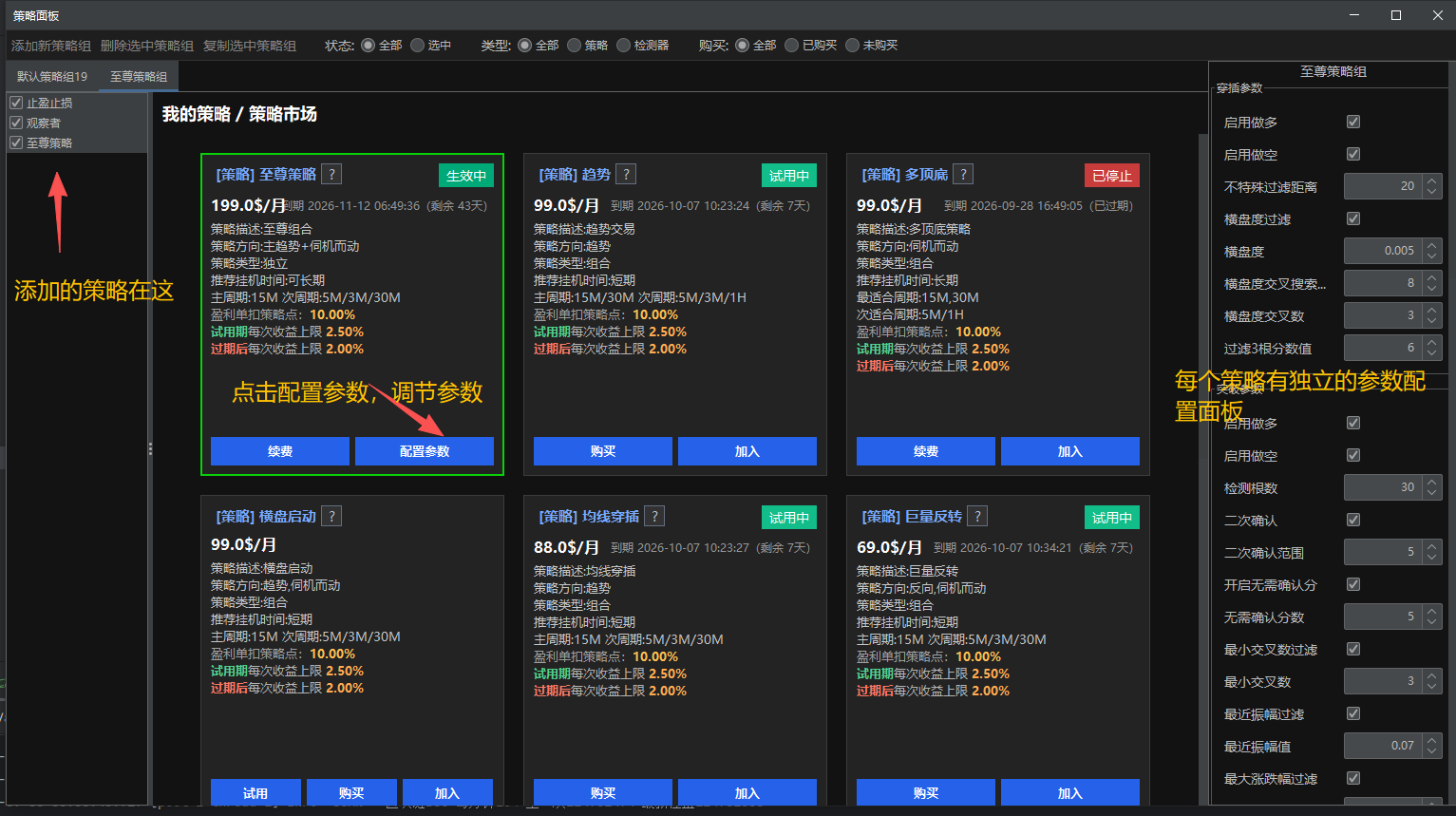The width and height of the screenshot is (1456, 816).
Task: Show help for the 巨量反转 strategy
Action: pyautogui.click(x=977, y=516)
